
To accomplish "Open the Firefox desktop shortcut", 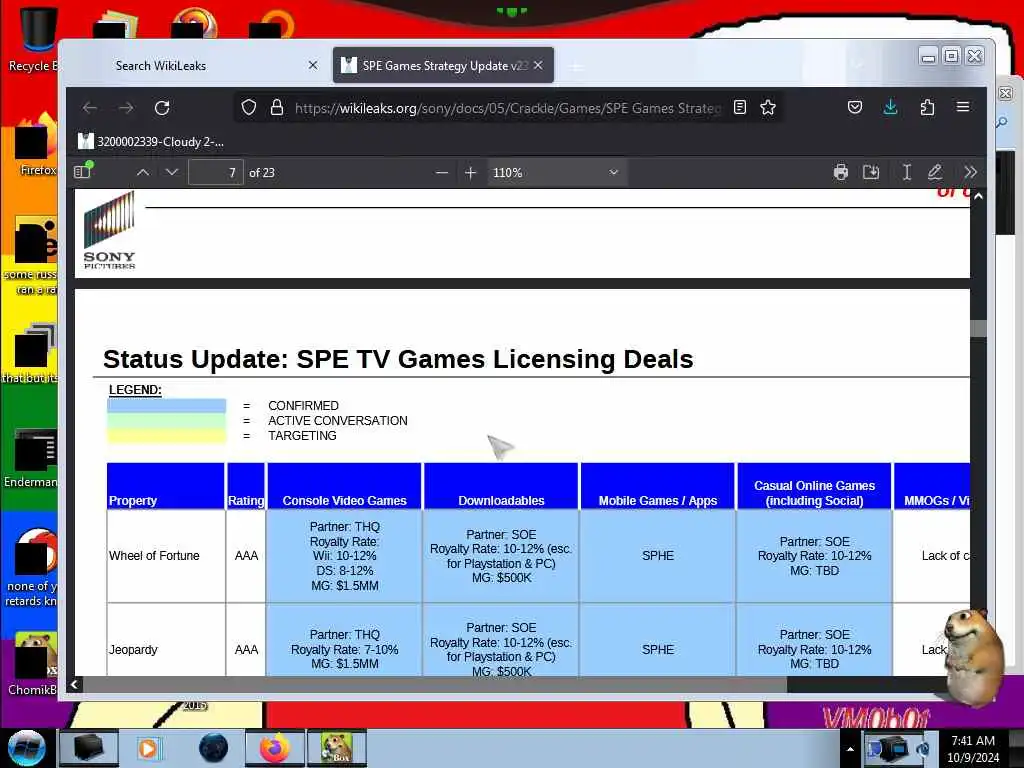I will [36, 144].
